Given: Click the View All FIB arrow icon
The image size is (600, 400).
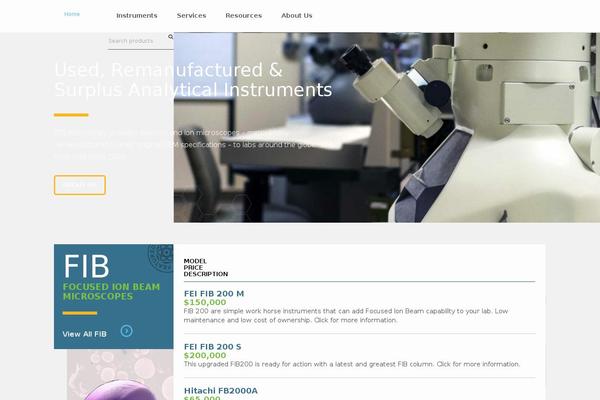Looking at the screenshot, I should [x=127, y=331].
